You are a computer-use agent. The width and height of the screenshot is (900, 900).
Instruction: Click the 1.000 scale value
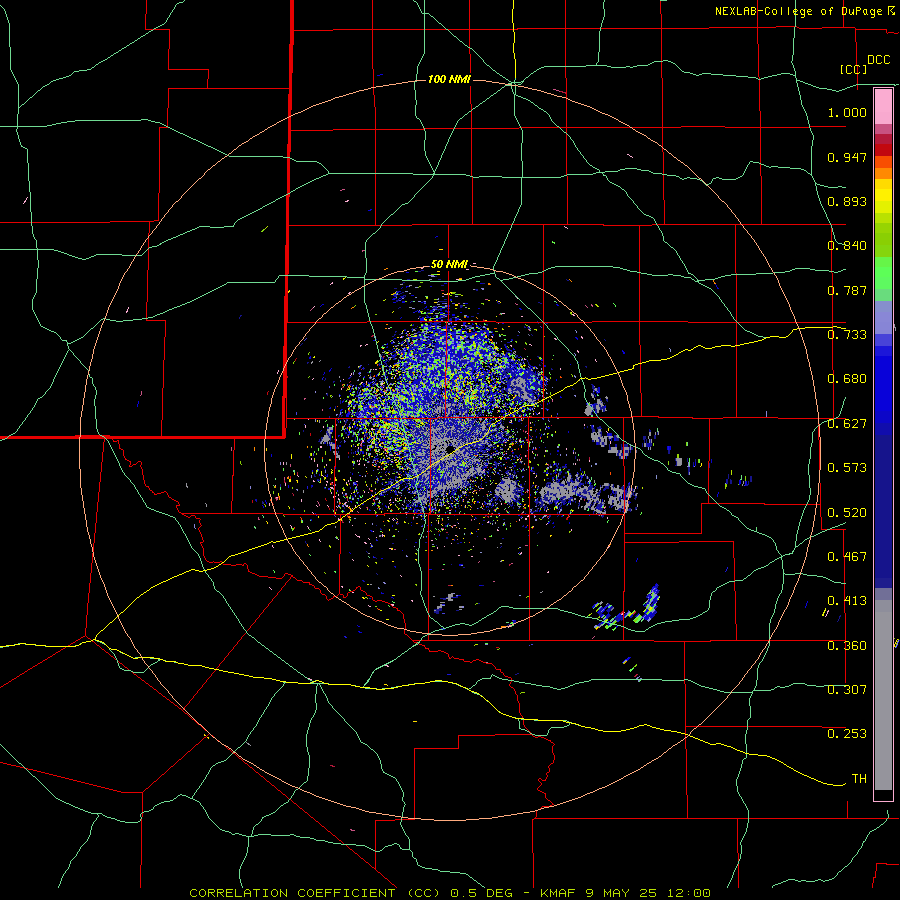[847, 113]
